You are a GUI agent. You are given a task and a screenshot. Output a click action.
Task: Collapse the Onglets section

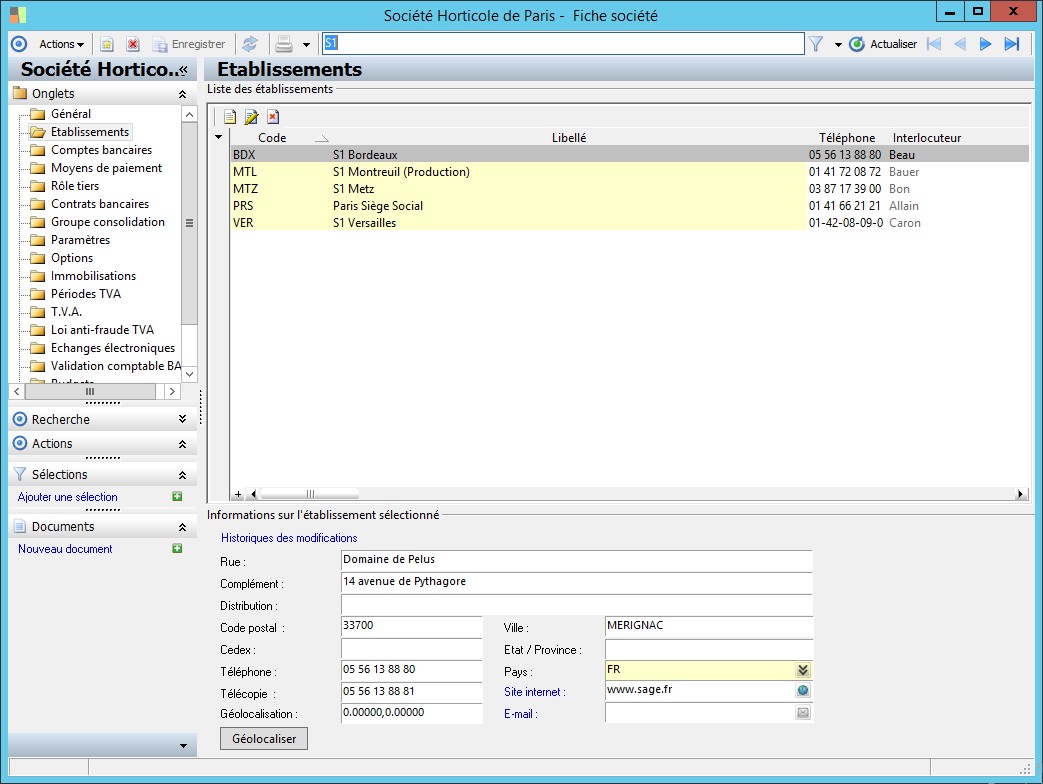click(x=181, y=94)
